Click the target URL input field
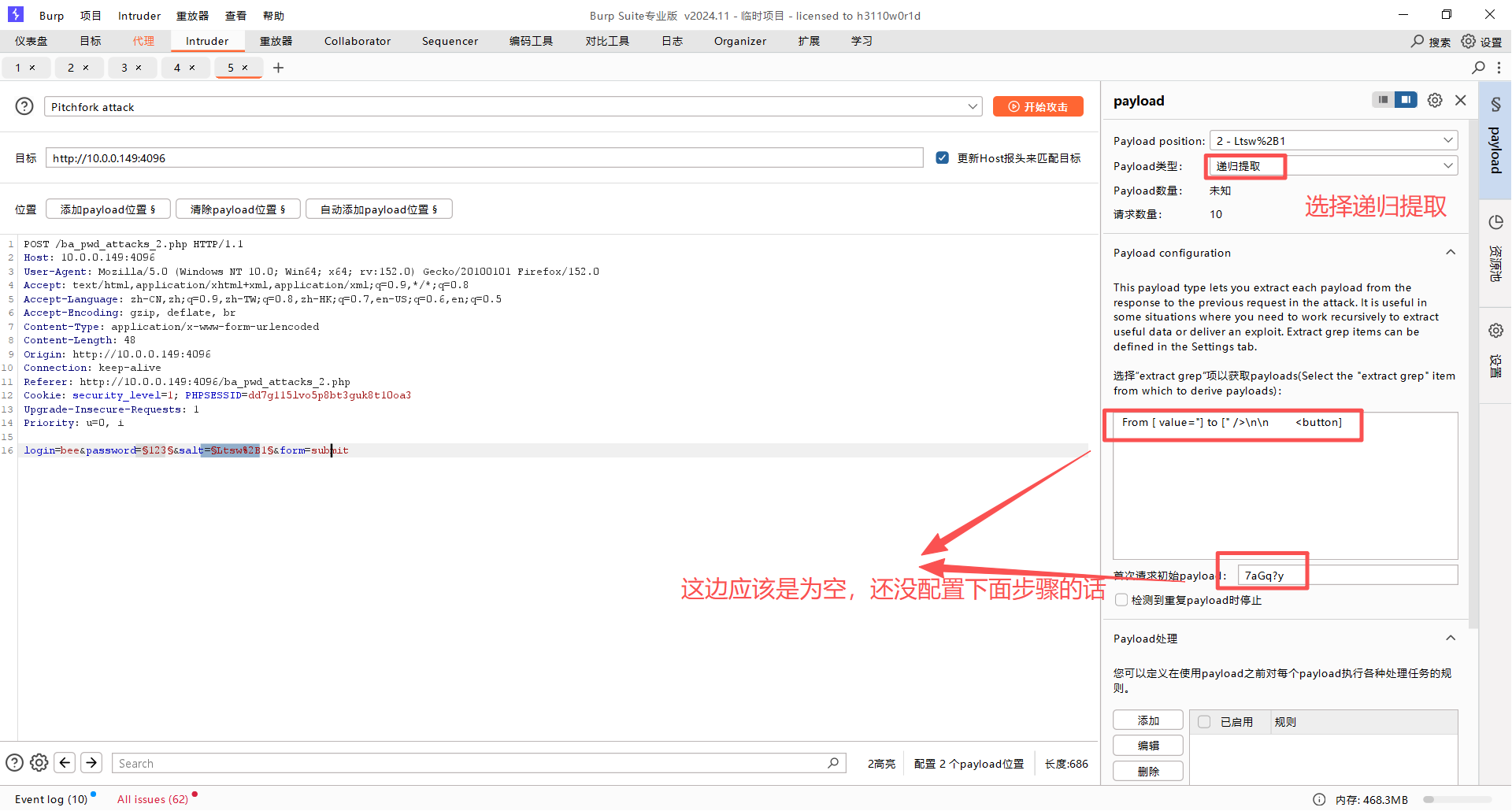Screen dimensions: 1512x811 click(x=484, y=157)
